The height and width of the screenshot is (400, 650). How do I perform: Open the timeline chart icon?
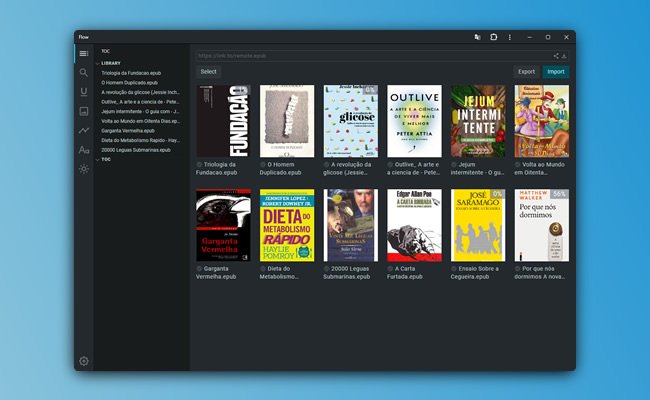[84, 130]
